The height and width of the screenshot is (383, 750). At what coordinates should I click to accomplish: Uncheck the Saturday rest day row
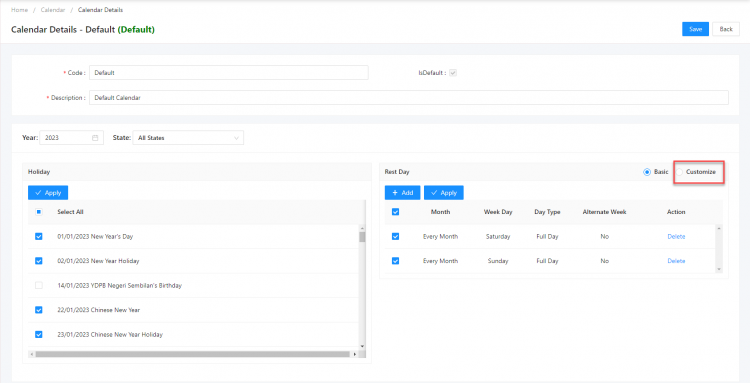tap(396, 236)
